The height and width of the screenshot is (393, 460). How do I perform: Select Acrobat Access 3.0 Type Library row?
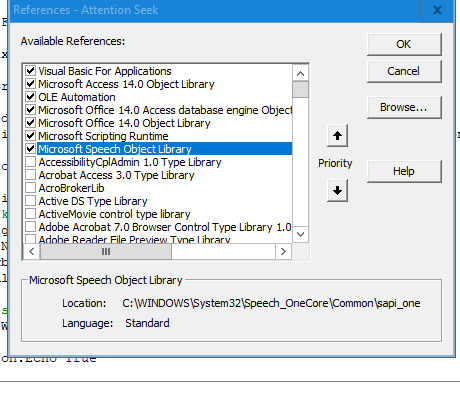pos(116,175)
